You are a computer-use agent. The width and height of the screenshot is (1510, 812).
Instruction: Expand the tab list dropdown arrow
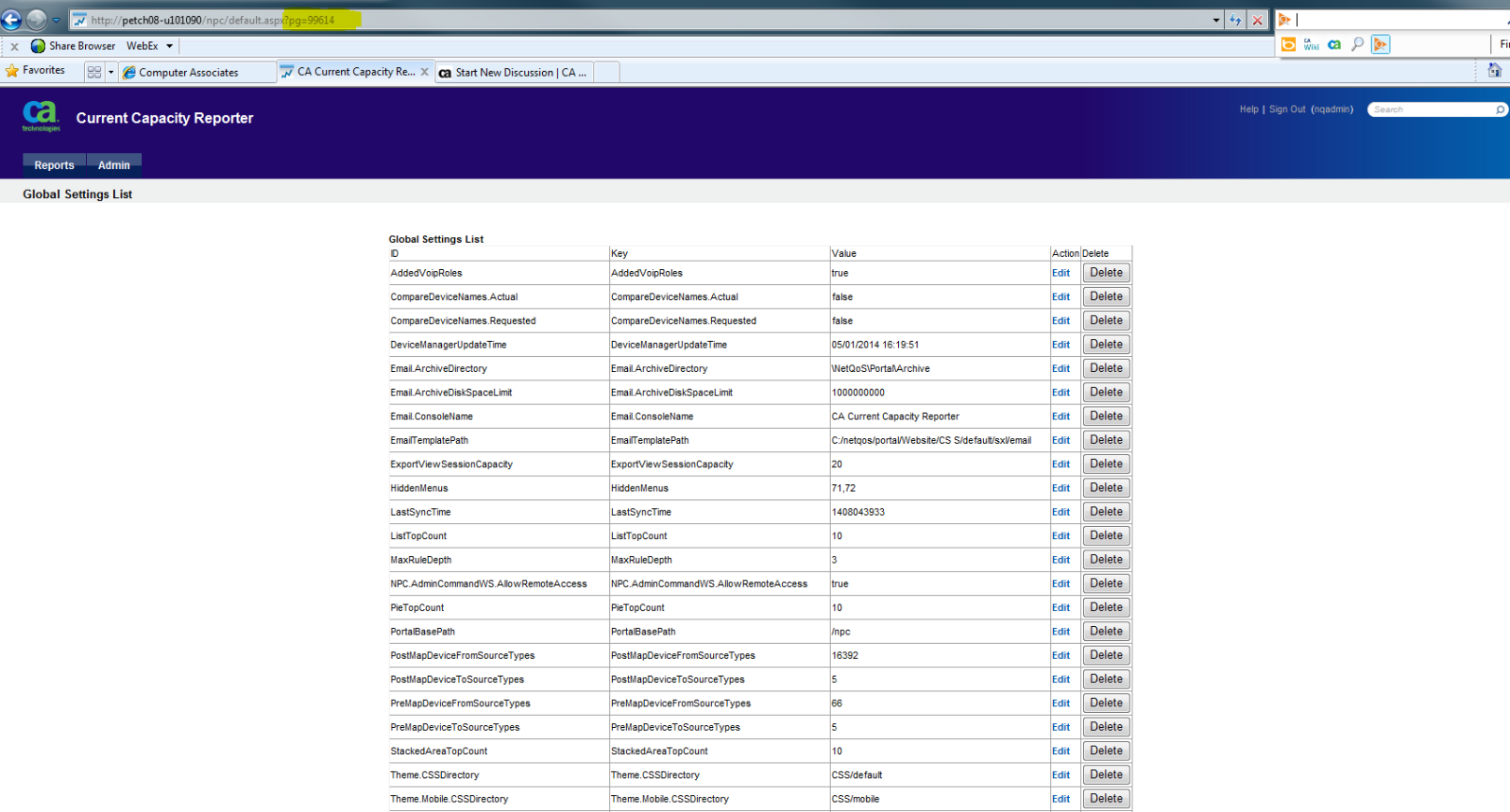pos(110,72)
